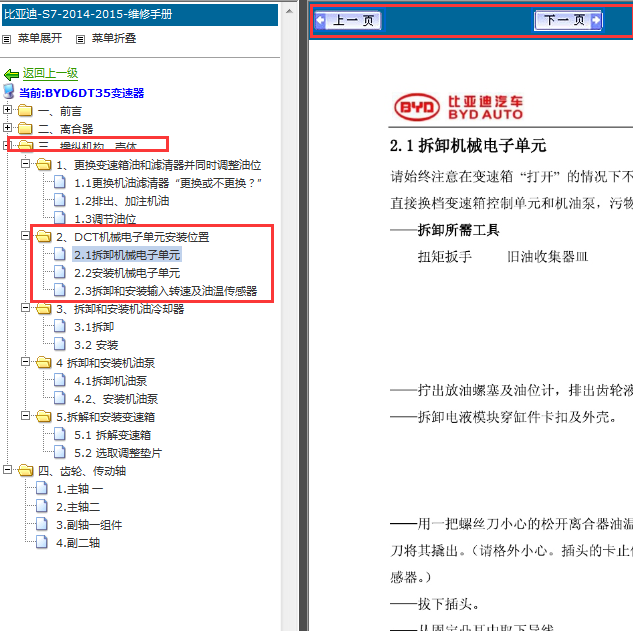The height and width of the screenshot is (631, 633).
Task: Click the open folder icon of 3、拆卸和安装机油冷却器
Action: (44, 308)
